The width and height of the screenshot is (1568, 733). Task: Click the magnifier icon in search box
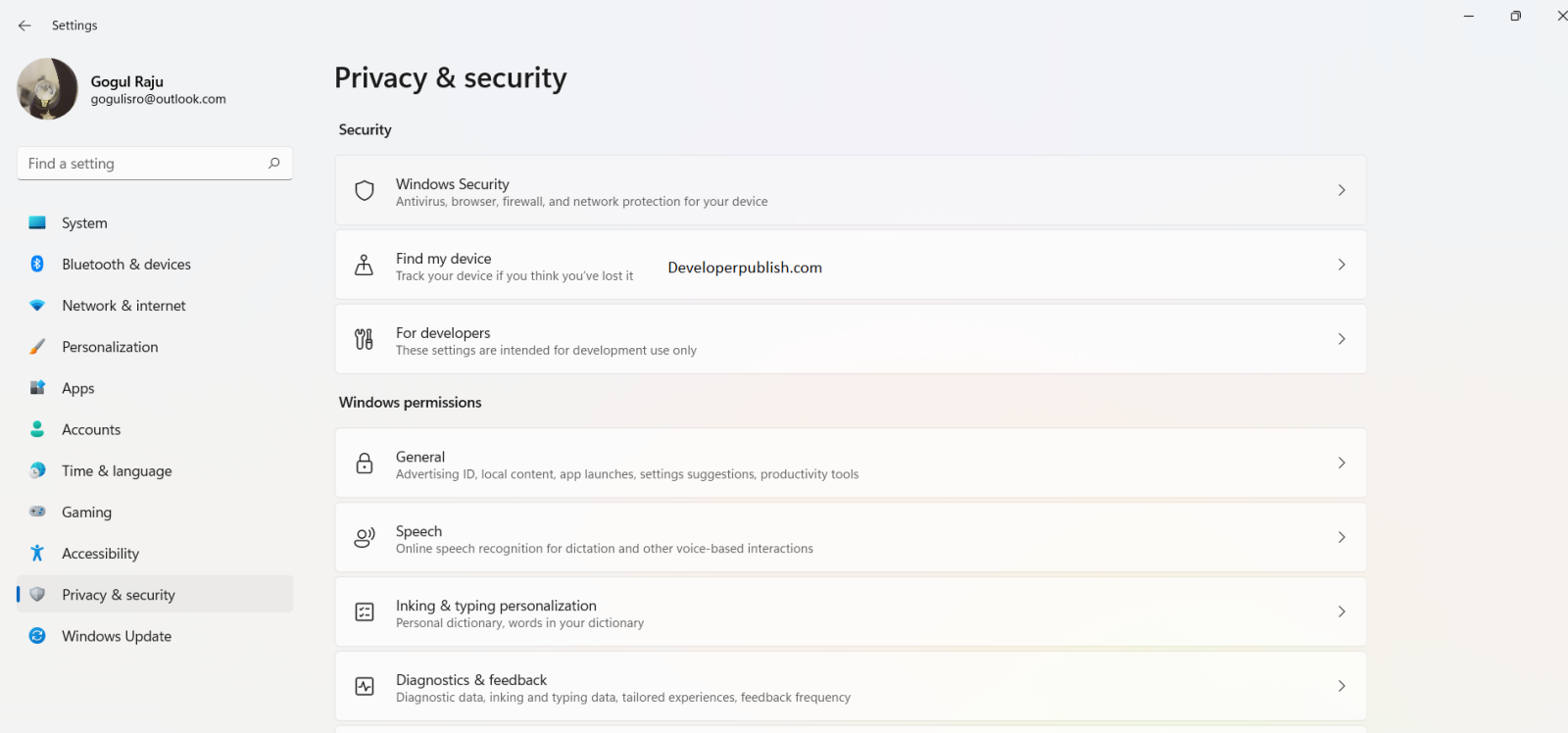[x=274, y=164]
